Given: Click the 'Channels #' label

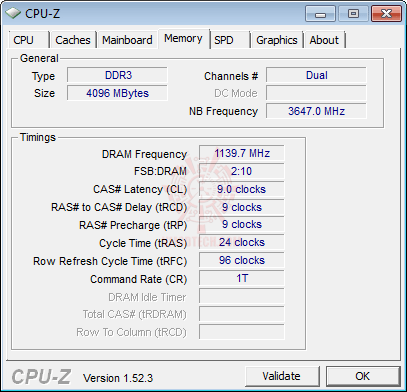Looking at the screenshot, I should [x=231, y=76].
